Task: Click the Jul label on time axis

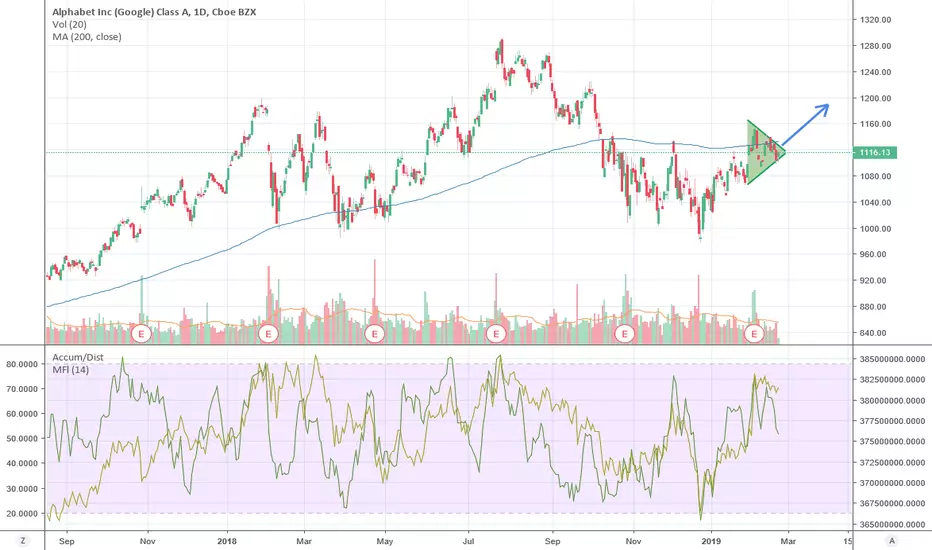Action: 468,541
